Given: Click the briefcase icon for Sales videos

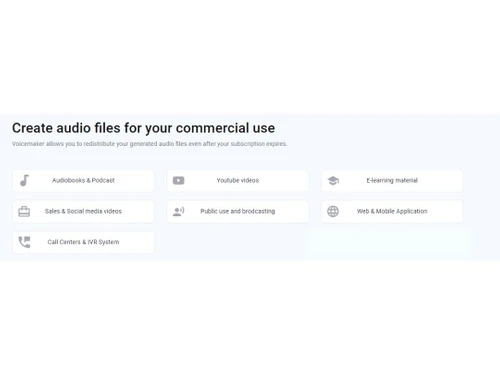Looking at the screenshot, I should (24, 211).
